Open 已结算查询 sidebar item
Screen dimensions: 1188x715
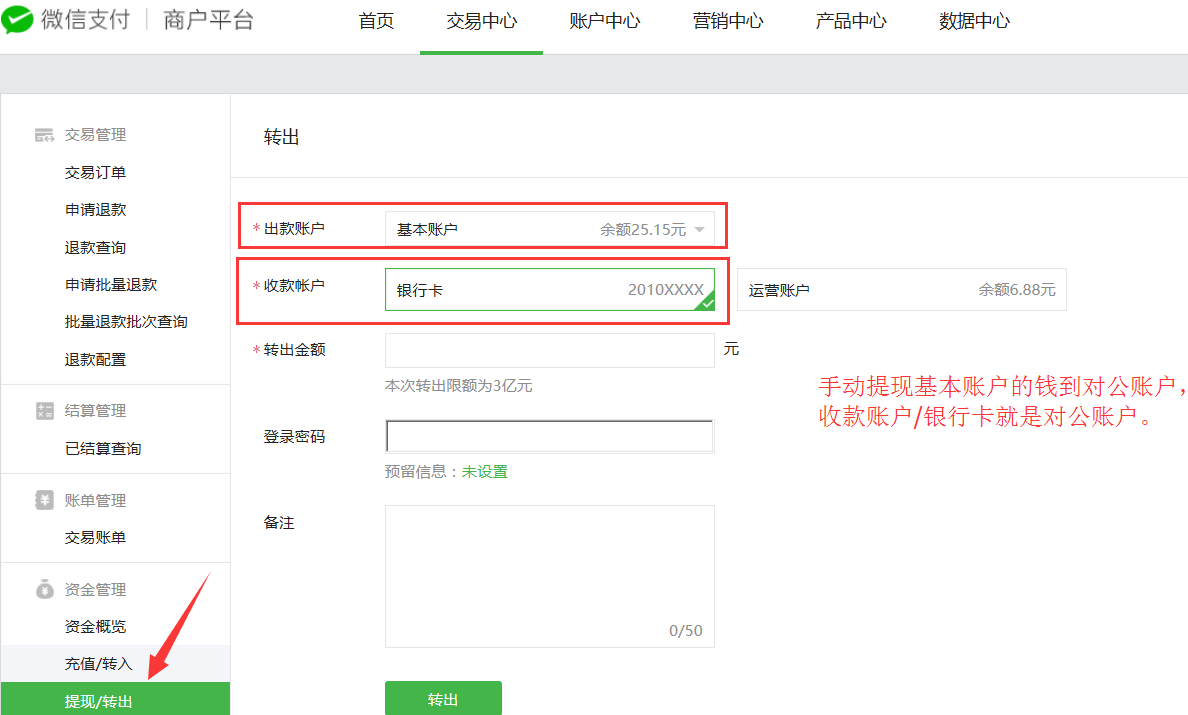[x=103, y=449]
